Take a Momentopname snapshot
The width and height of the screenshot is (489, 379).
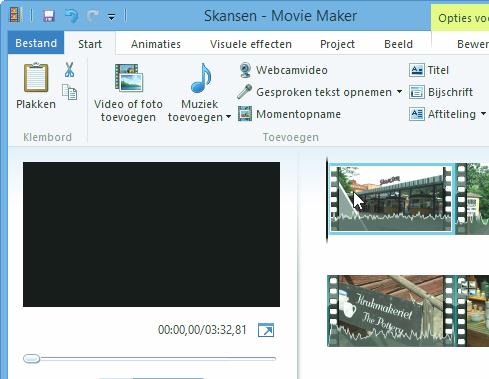coord(245,114)
